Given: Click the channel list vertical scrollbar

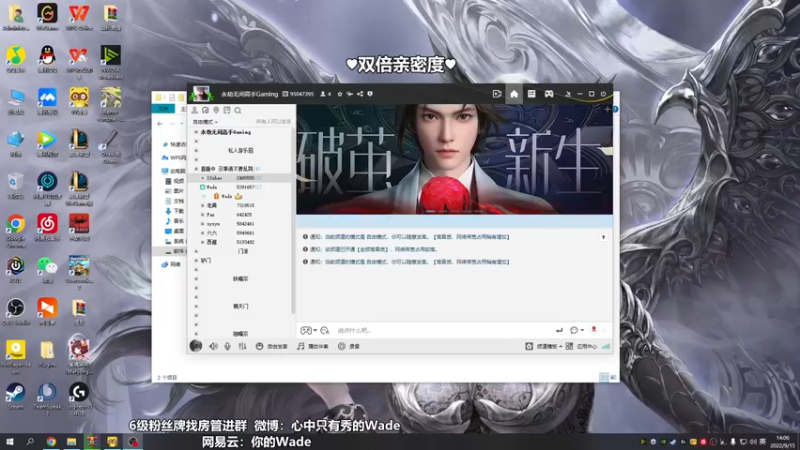Looking at the screenshot, I should pyautogui.click(x=293, y=219).
